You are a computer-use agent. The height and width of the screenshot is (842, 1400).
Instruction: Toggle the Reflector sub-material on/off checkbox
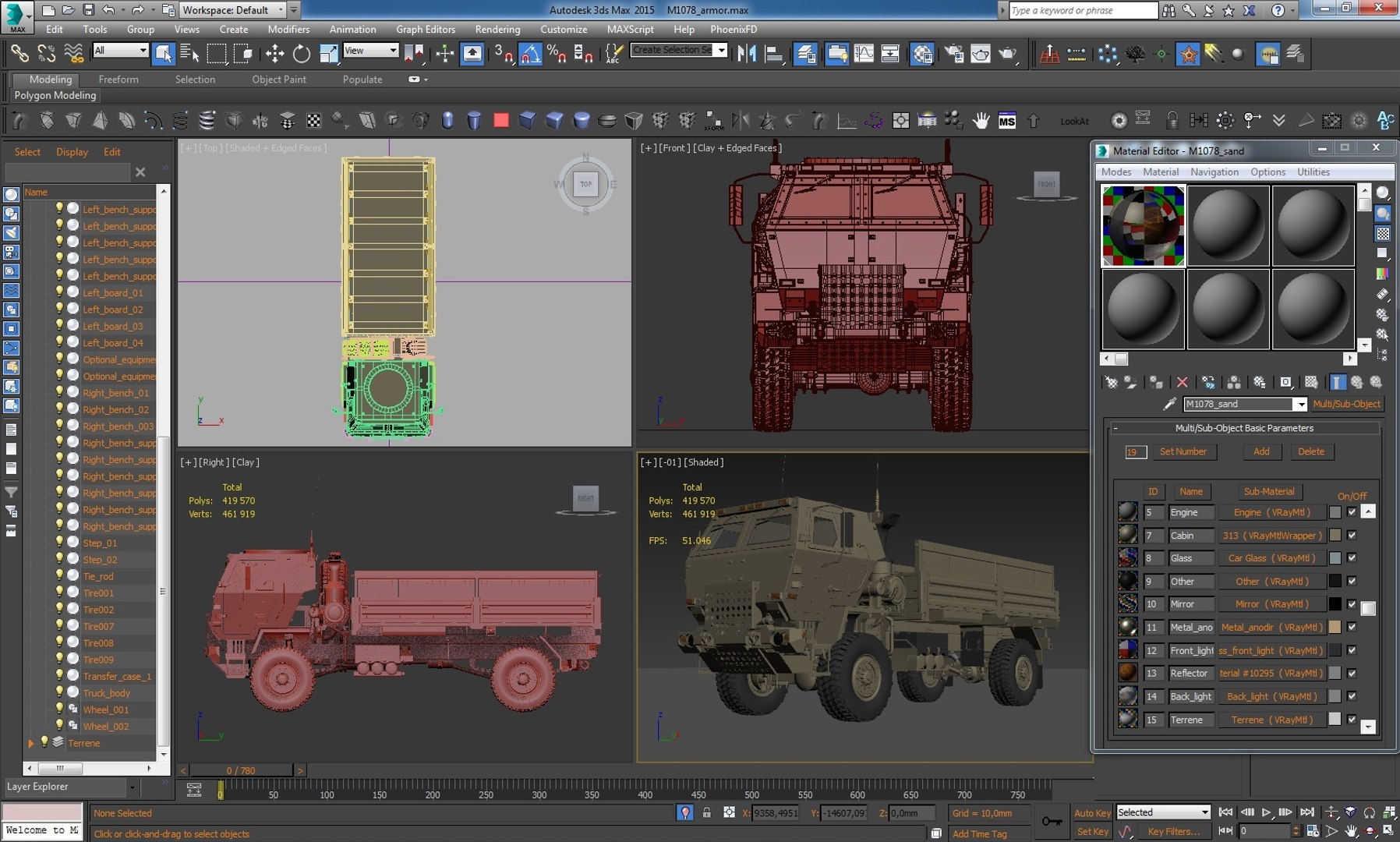(x=1352, y=673)
